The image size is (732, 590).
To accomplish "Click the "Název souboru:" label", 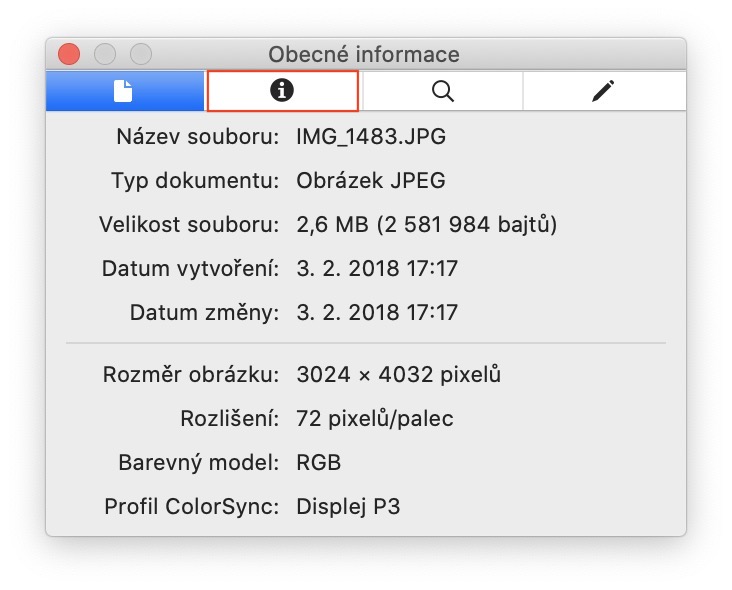I will click(198, 137).
